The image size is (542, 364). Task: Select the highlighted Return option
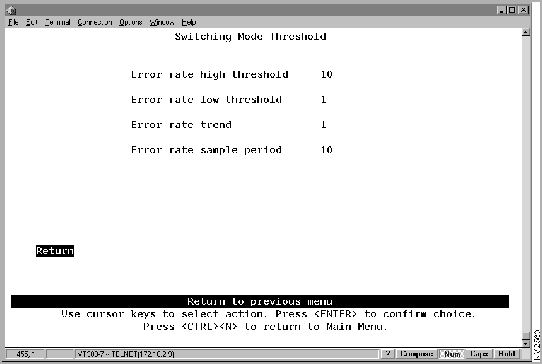[55, 251]
